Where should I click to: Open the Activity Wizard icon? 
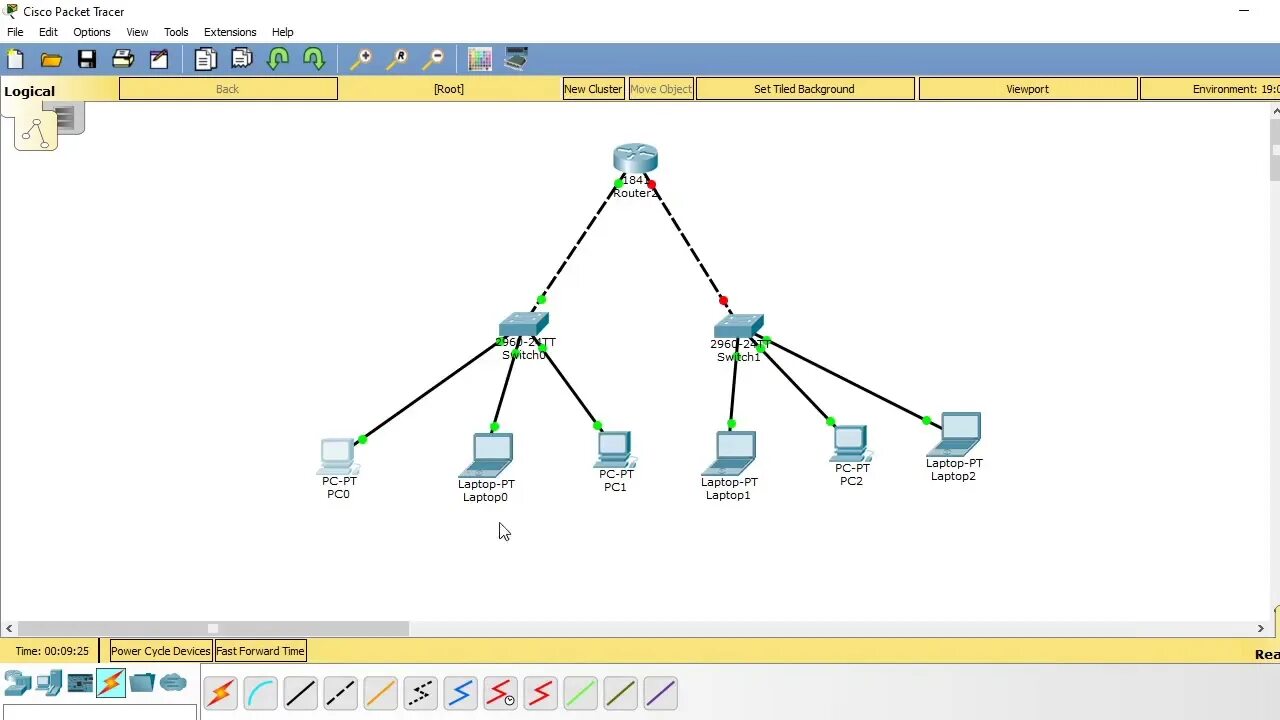pos(159,59)
